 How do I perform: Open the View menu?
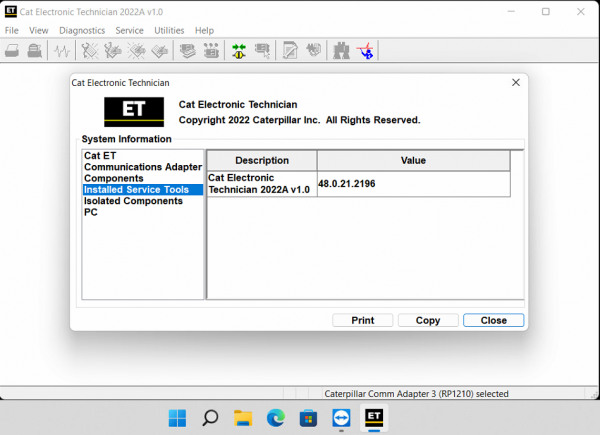click(39, 31)
